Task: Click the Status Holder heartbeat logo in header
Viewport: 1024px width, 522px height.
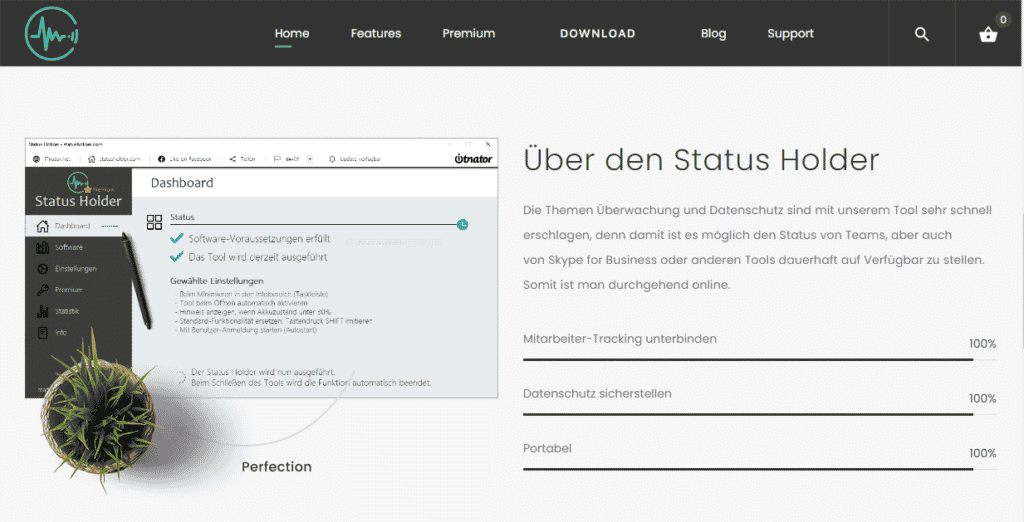Action: (x=52, y=33)
